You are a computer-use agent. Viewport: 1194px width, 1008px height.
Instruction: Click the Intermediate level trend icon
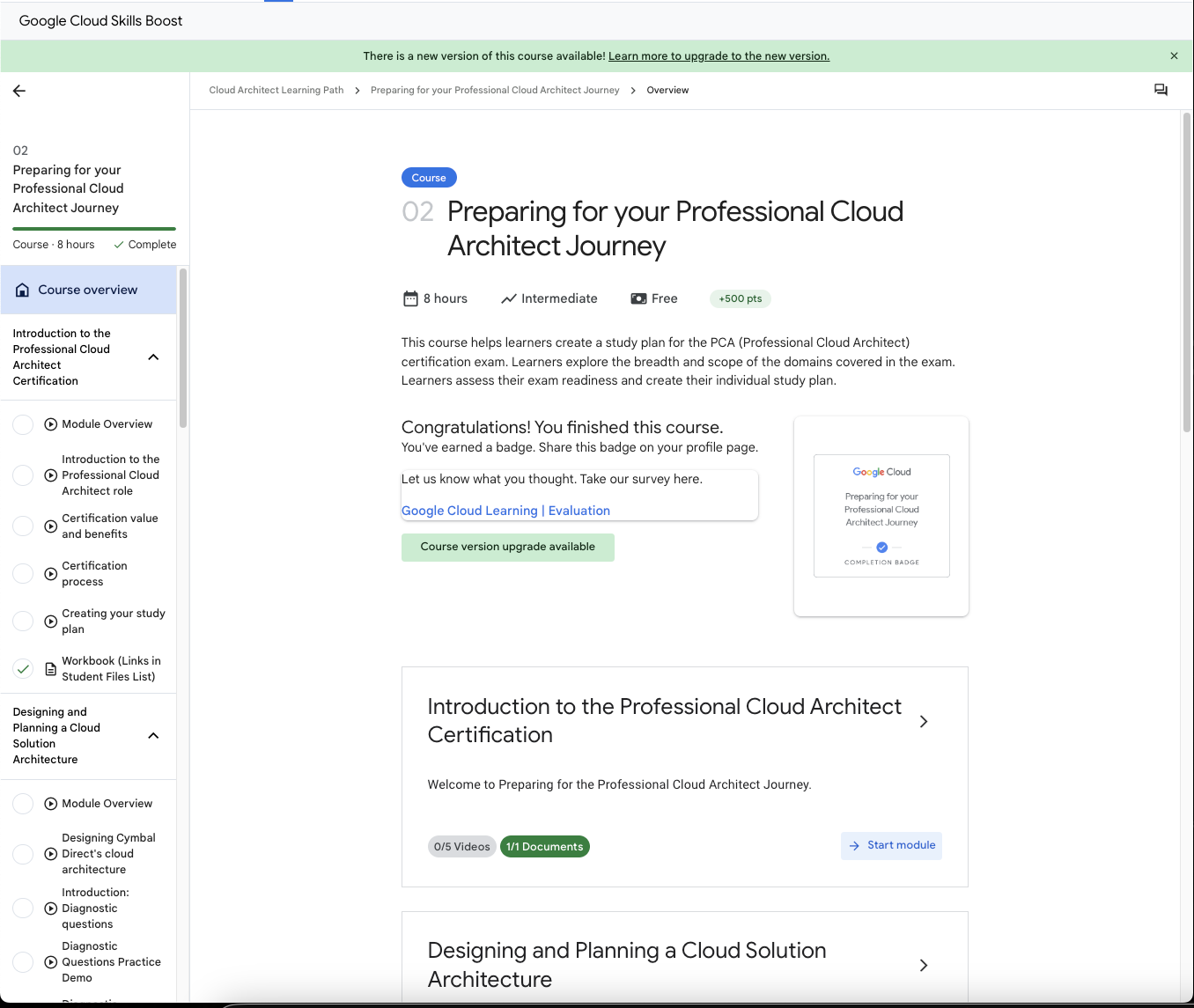pyautogui.click(x=509, y=298)
